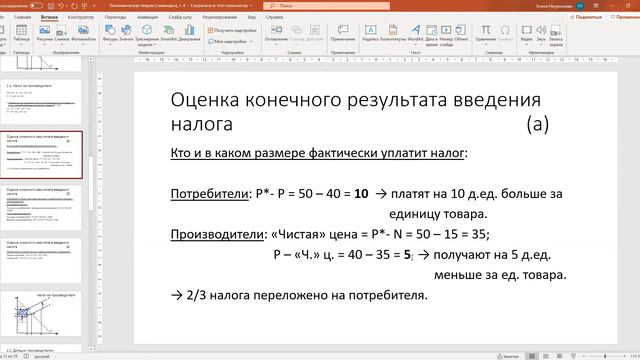This screenshot has width=640, height=360.
Task: Click the slide panel scrollbar up arrow
Action: click(x=91, y=59)
